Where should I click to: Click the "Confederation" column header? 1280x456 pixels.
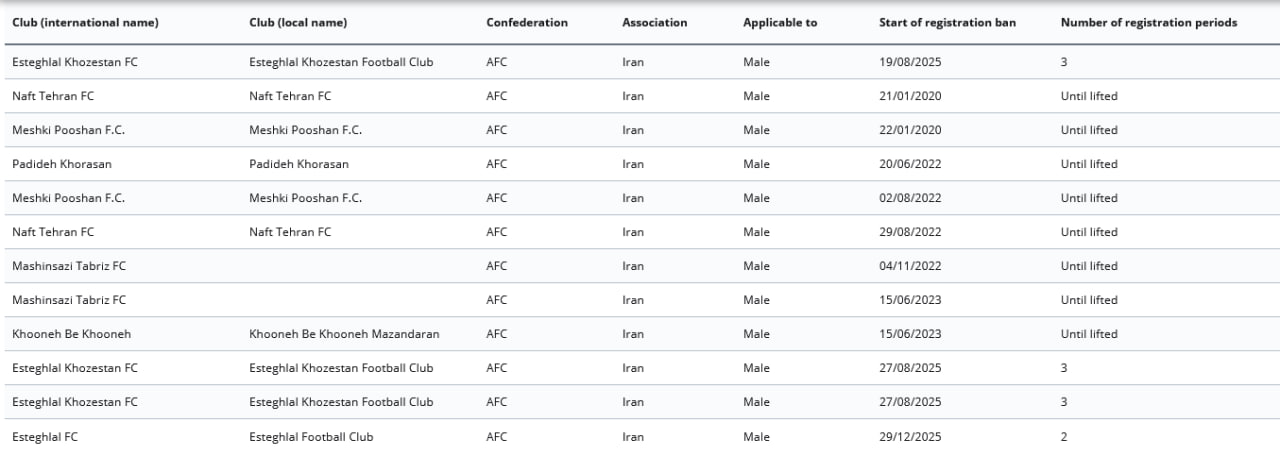click(527, 23)
